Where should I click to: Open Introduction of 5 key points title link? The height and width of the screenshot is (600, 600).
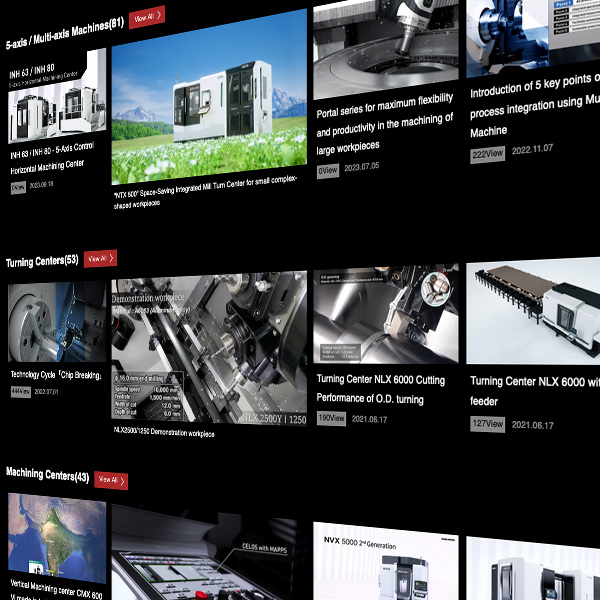pyautogui.click(x=535, y=105)
